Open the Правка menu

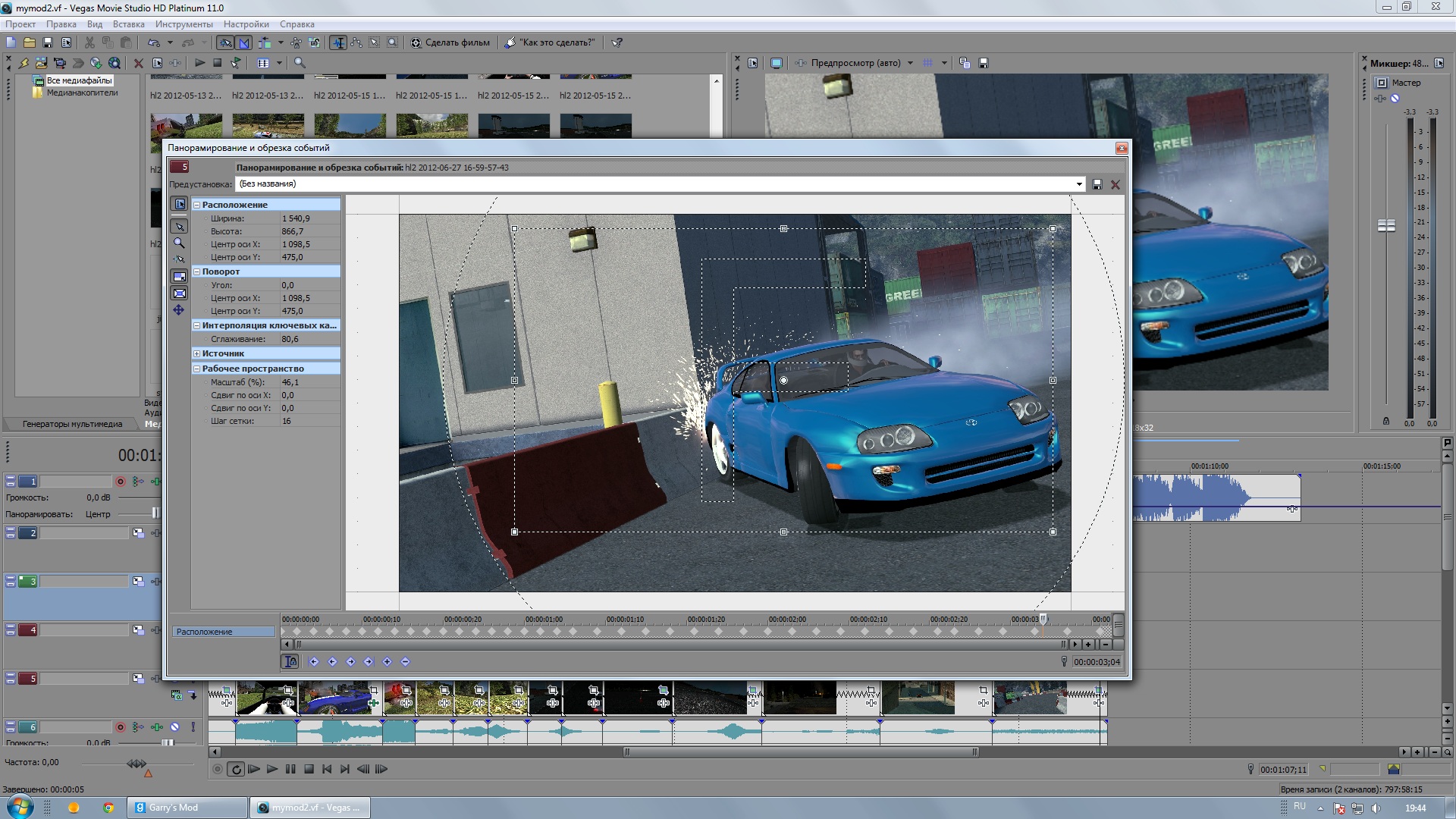click(61, 24)
